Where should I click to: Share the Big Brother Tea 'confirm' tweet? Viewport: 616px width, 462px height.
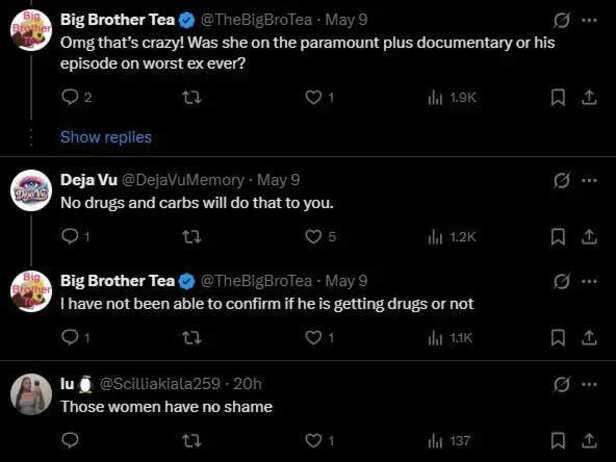(589, 338)
